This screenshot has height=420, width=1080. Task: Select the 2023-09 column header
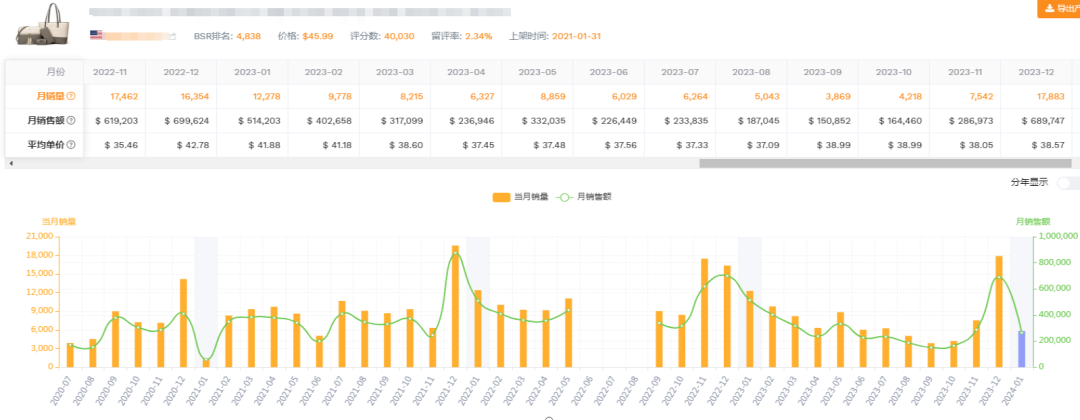coord(822,72)
